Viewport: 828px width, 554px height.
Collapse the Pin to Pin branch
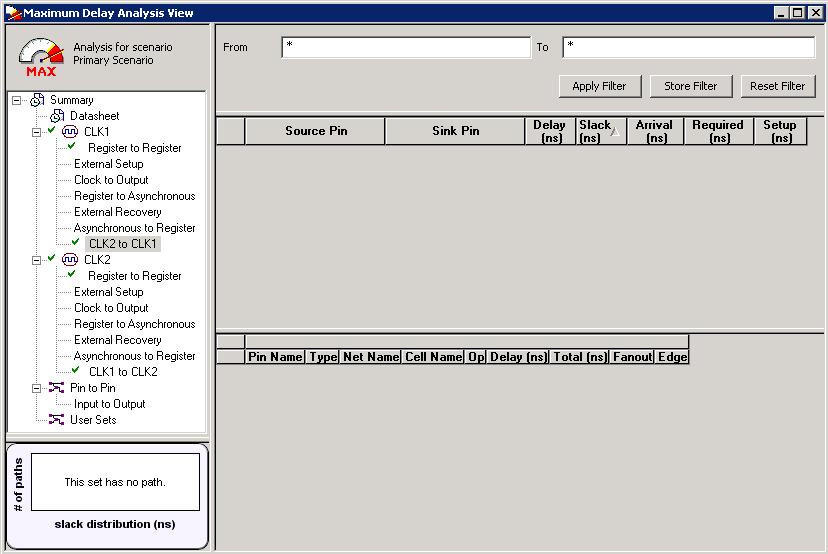tap(36, 388)
